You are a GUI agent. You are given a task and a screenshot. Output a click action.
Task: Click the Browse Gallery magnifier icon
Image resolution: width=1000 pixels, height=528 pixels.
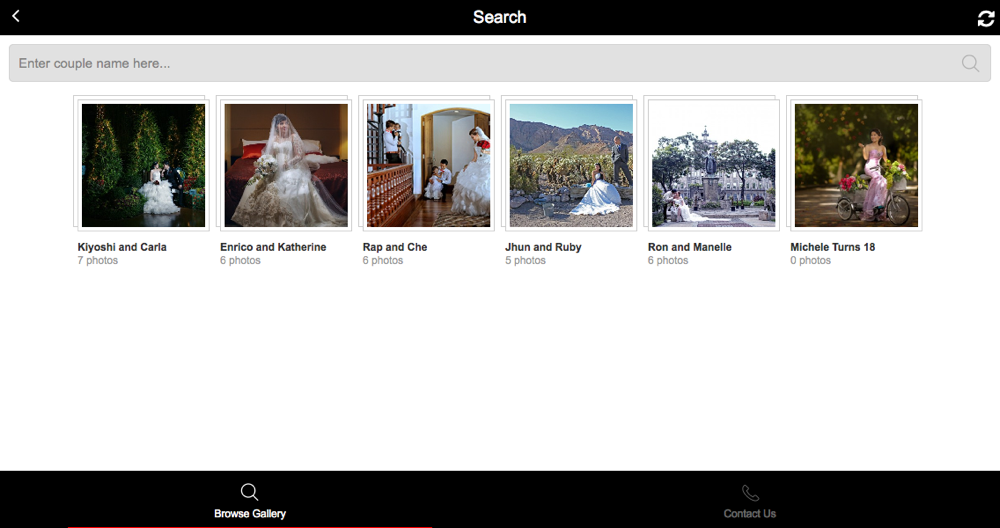click(249, 492)
